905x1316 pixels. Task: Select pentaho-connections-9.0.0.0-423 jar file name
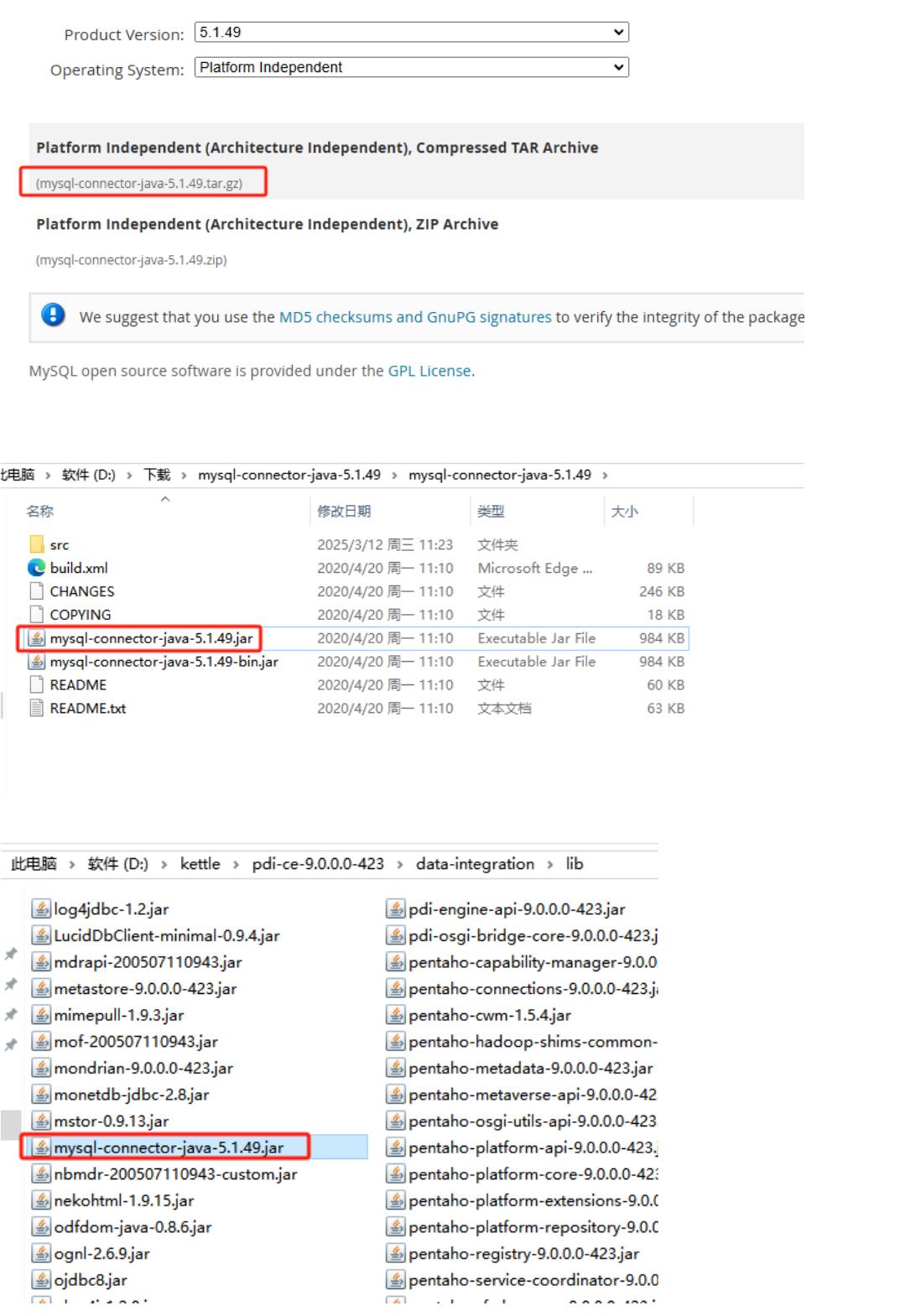coord(533,988)
